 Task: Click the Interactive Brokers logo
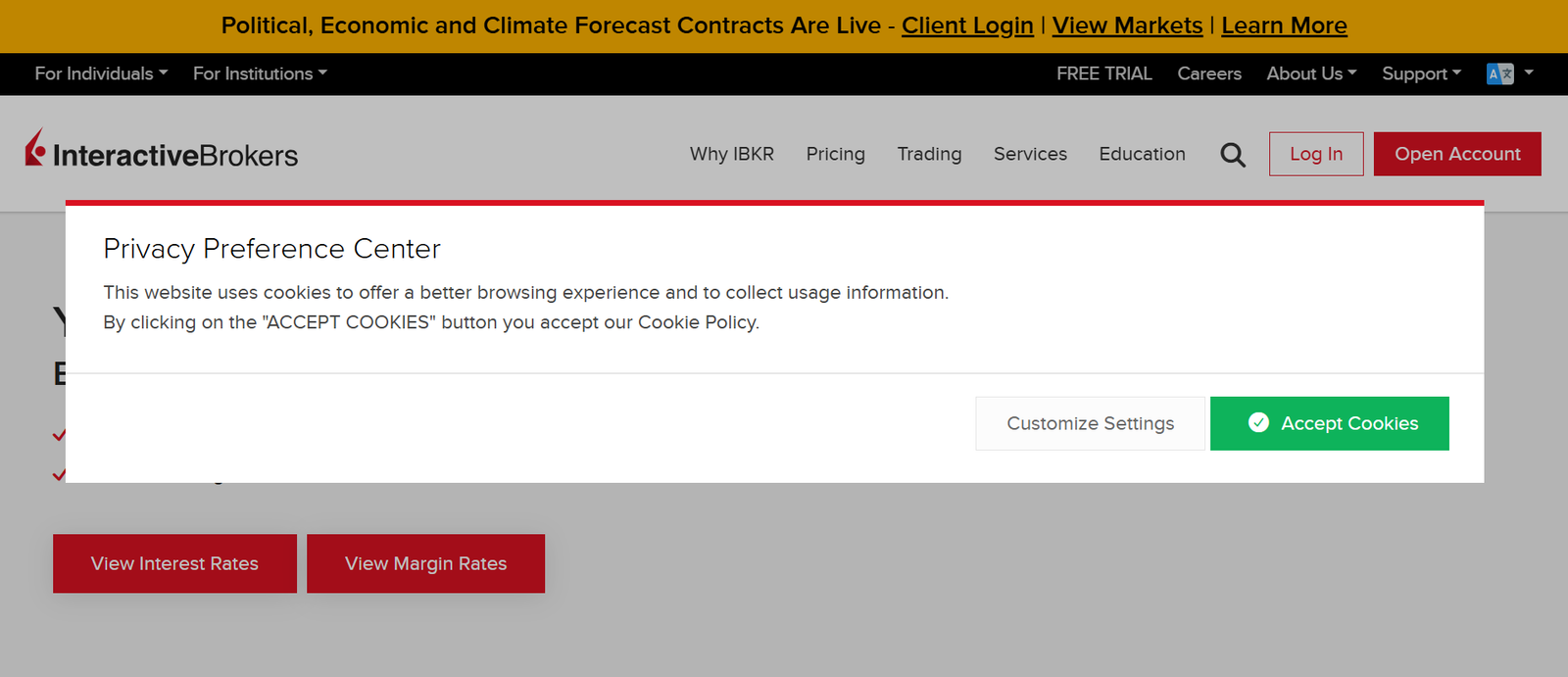pyautogui.click(x=162, y=153)
